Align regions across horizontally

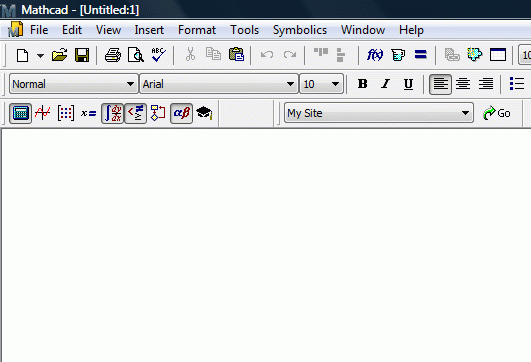[x=321, y=52]
